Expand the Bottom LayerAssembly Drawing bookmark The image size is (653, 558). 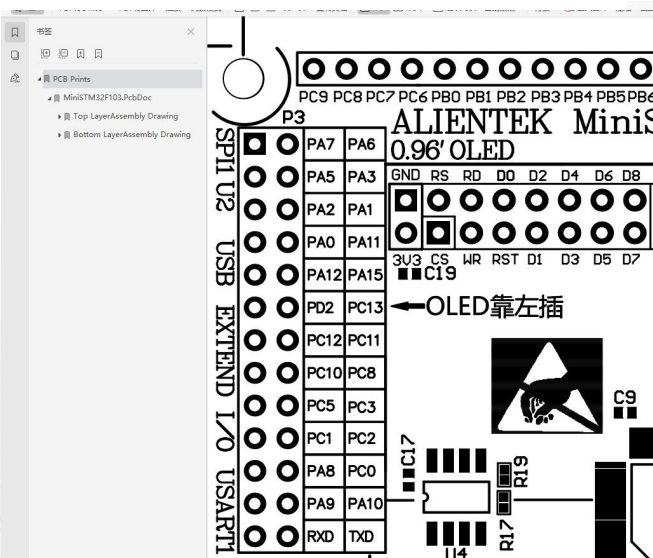(x=60, y=135)
